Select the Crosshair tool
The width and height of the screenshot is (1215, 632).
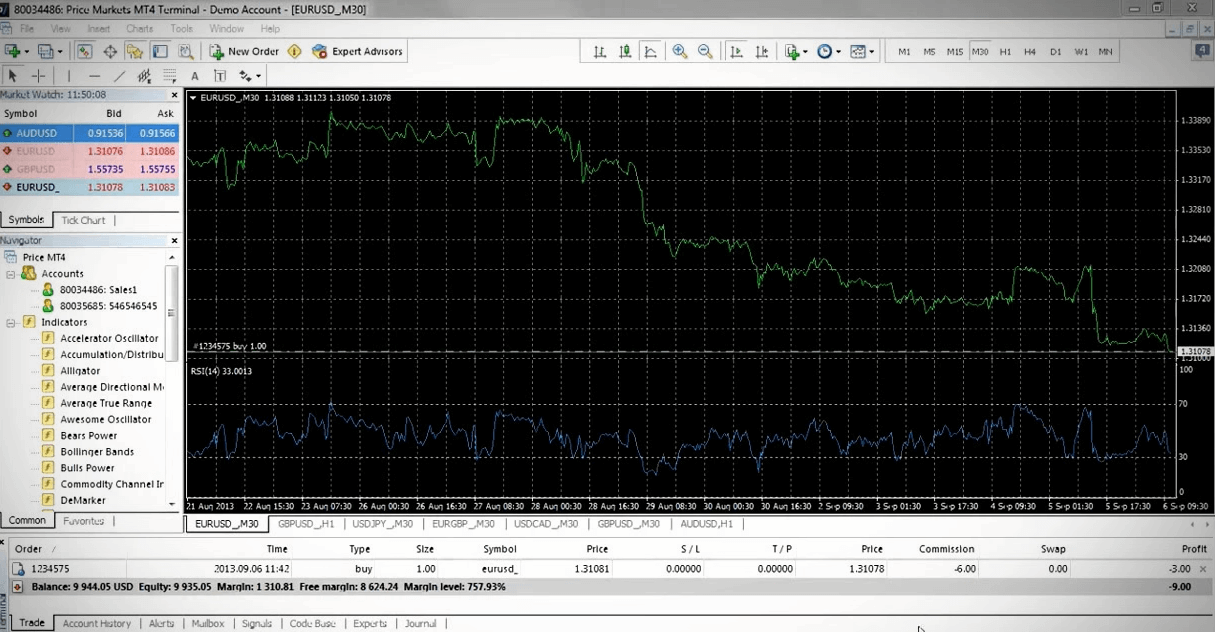coord(38,75)
